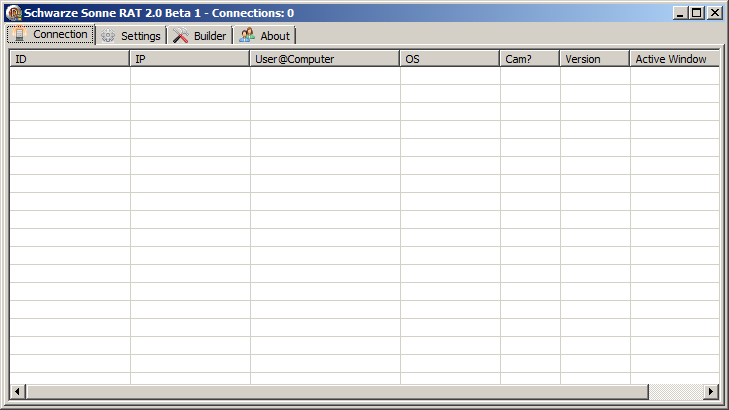Select the User@Computer column header
729x410 pixels.
[x=325, y=59]
